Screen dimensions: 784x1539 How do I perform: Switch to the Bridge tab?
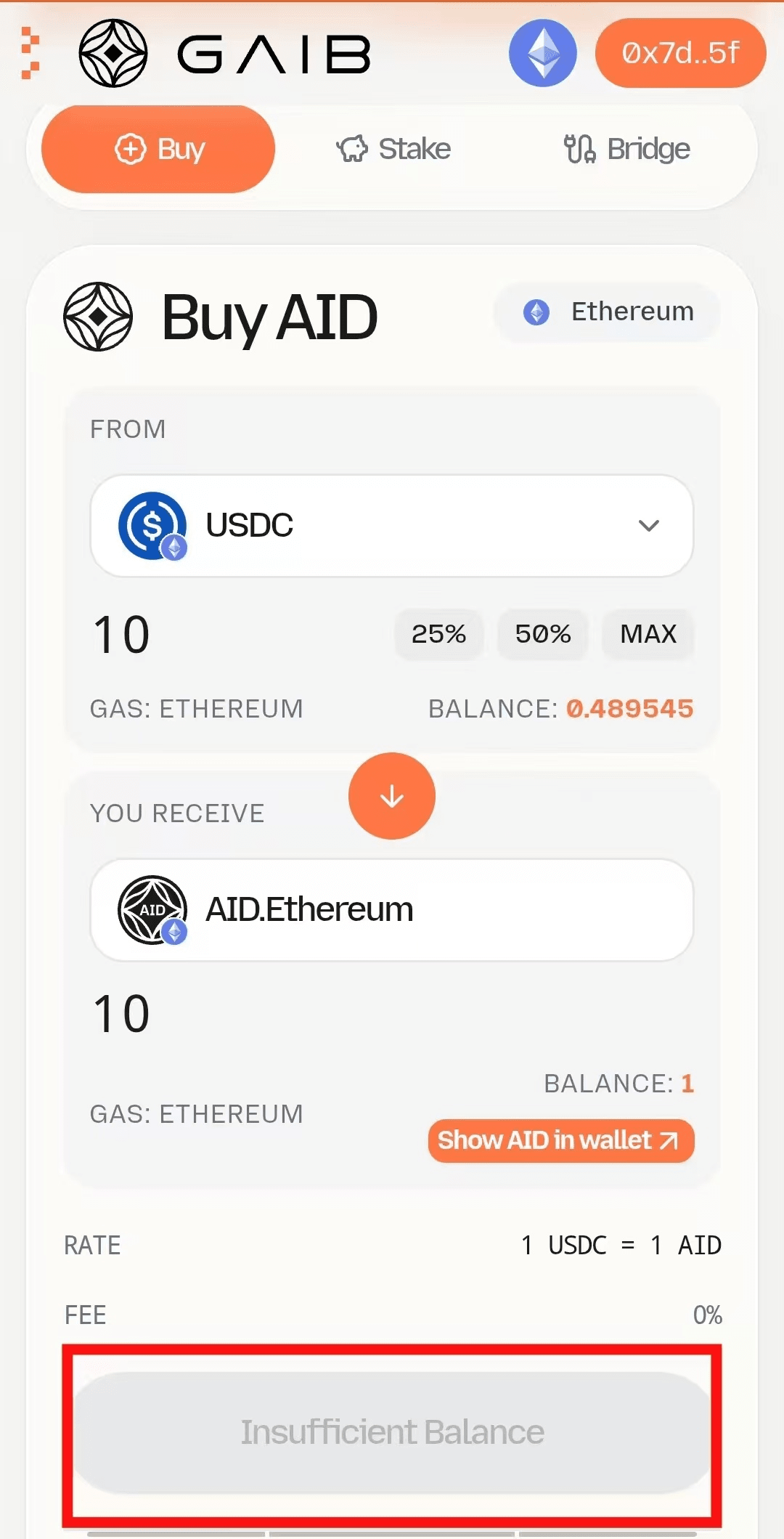coord(627,149)
